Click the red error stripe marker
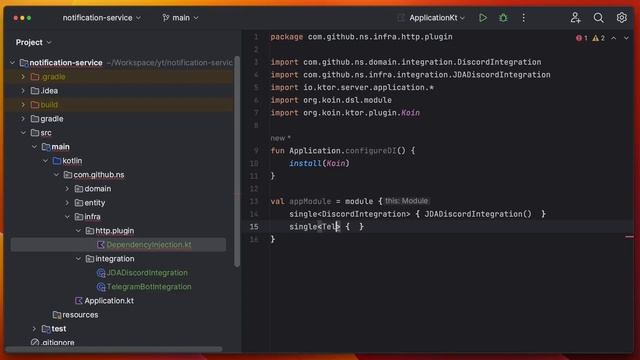This screenshot has height=360, width=640. pyautogui.click(x=629, y=237)
